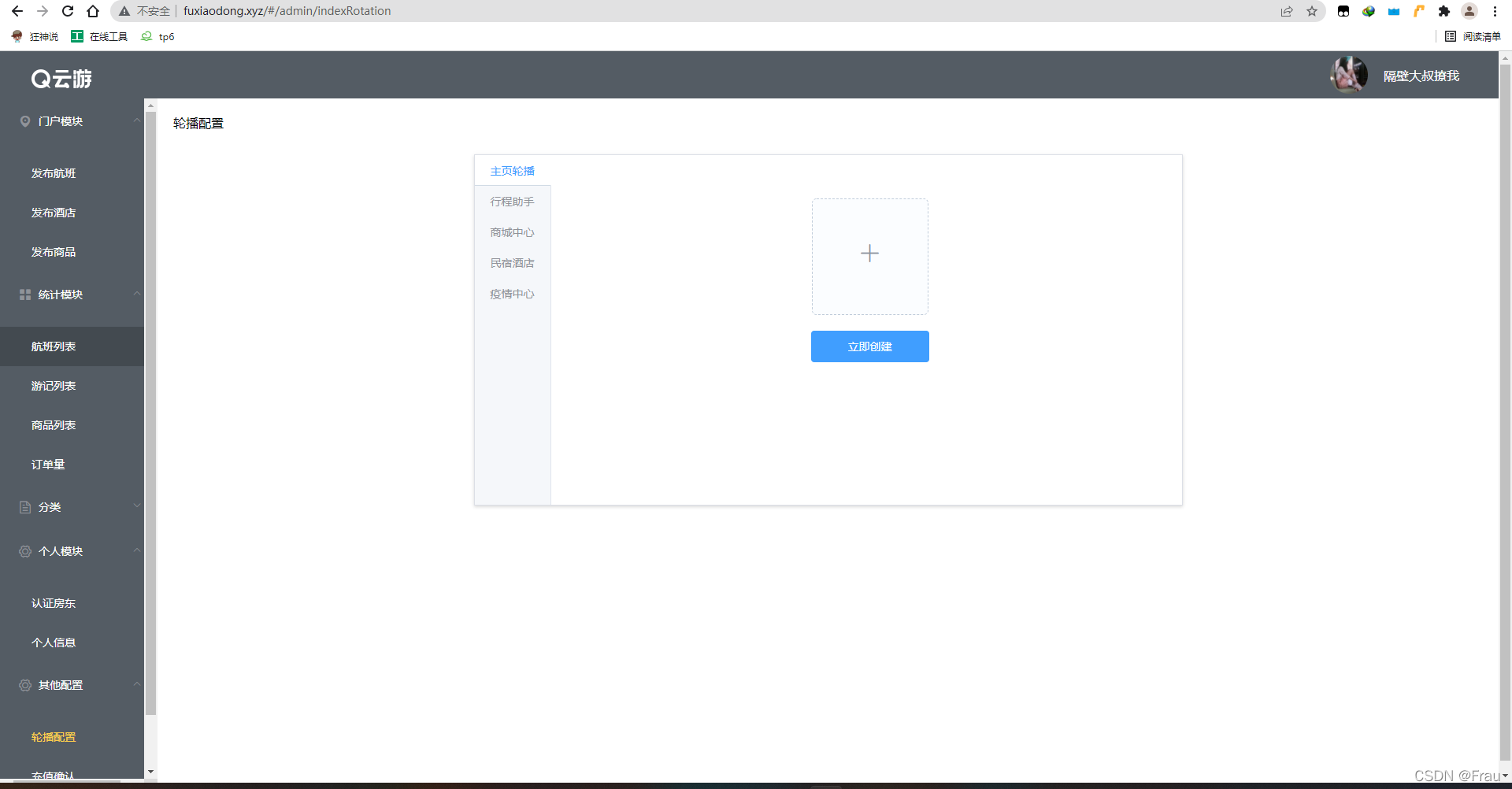This screenshot has width=1512, height=789.
Task: Click the not-secure warning icon
Action: click(124, 11)
